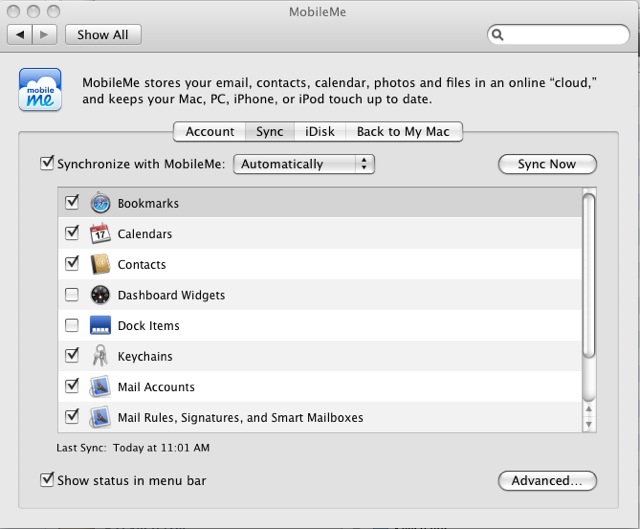Uncheck the Bookmarks sync checkbox
Image resolution: width=640 pixels, height=529 pixels.
click(x=72, y=202)
